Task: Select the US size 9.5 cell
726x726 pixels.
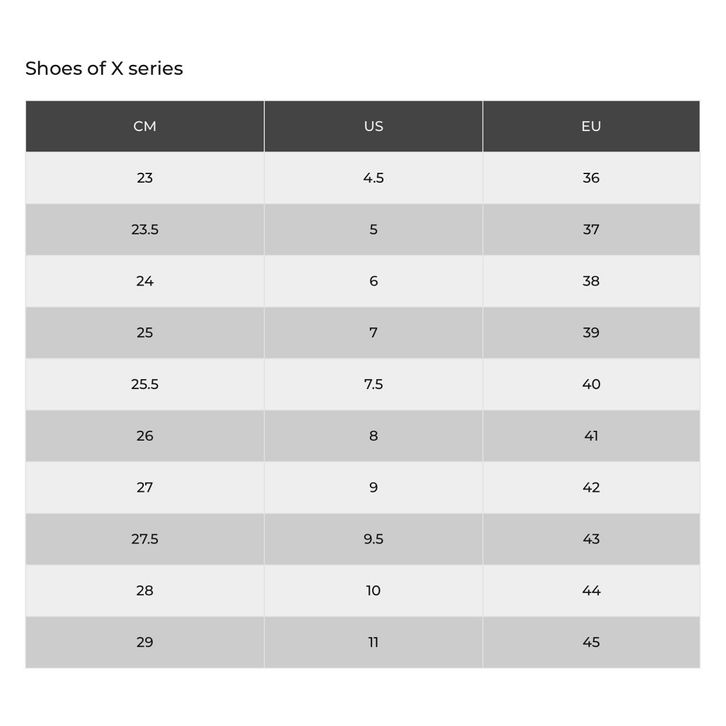Action: point(373,539)
